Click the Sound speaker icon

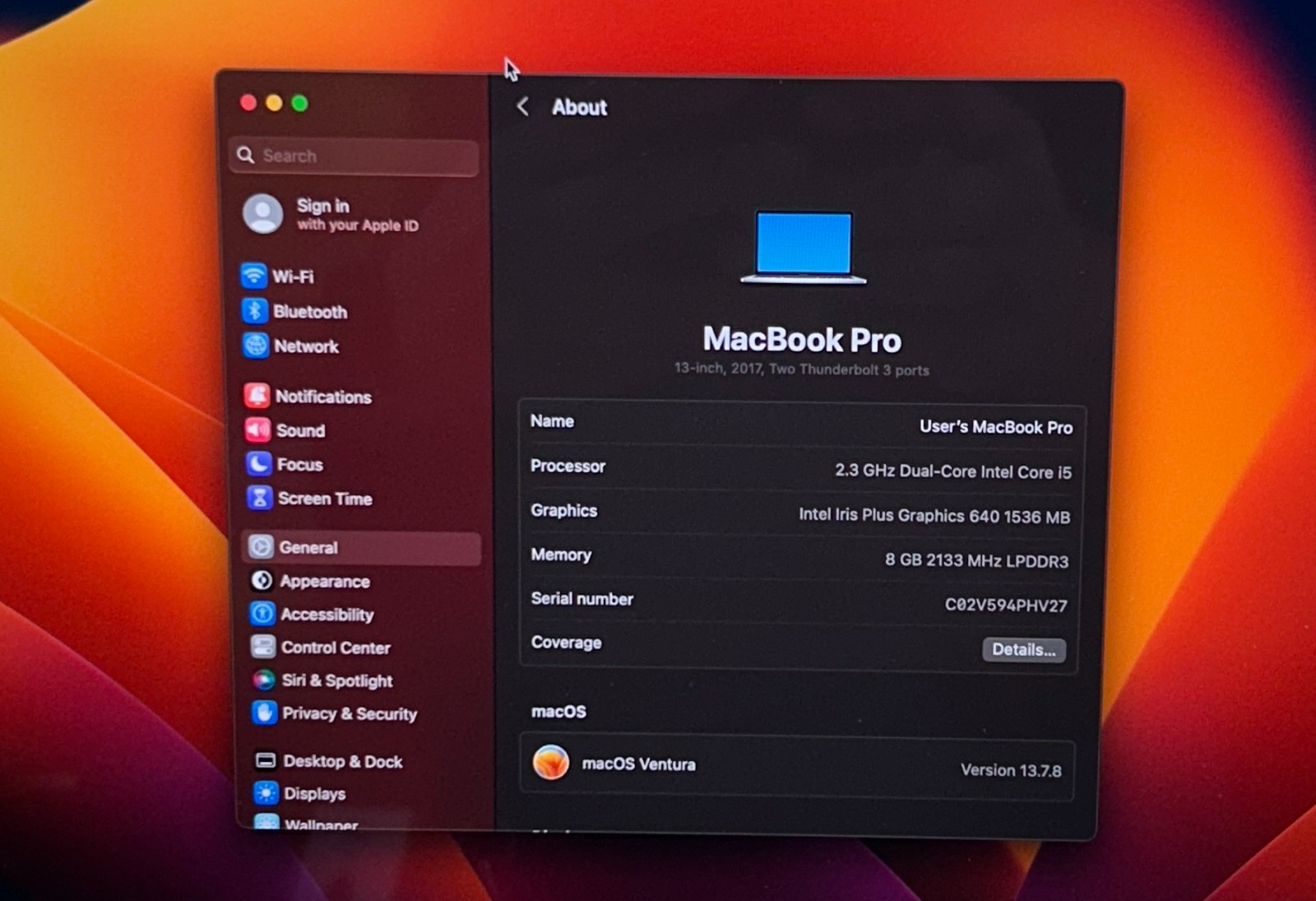click(257, 430)
